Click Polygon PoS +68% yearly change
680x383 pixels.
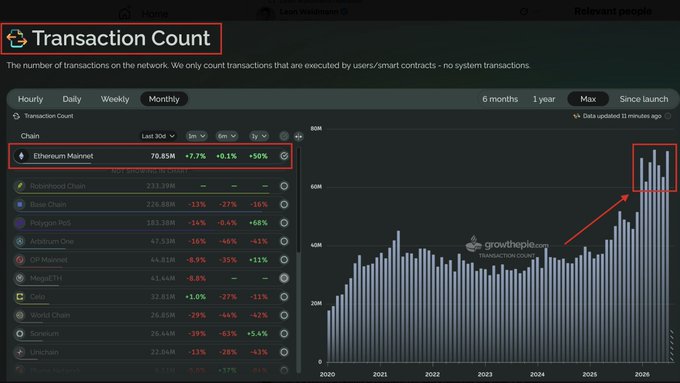258,223
